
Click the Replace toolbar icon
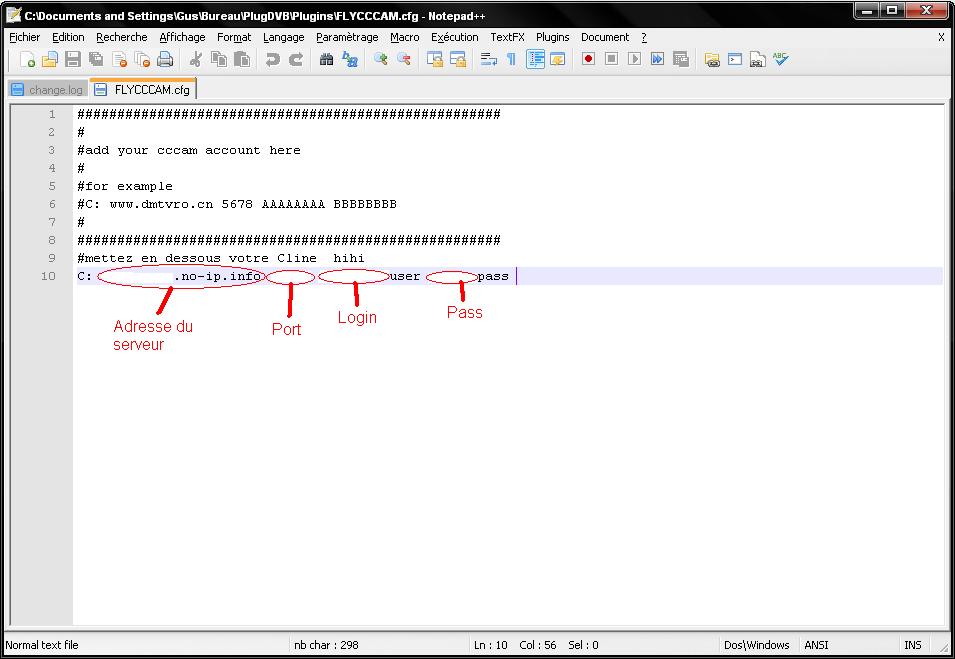(x=350, y=59)
